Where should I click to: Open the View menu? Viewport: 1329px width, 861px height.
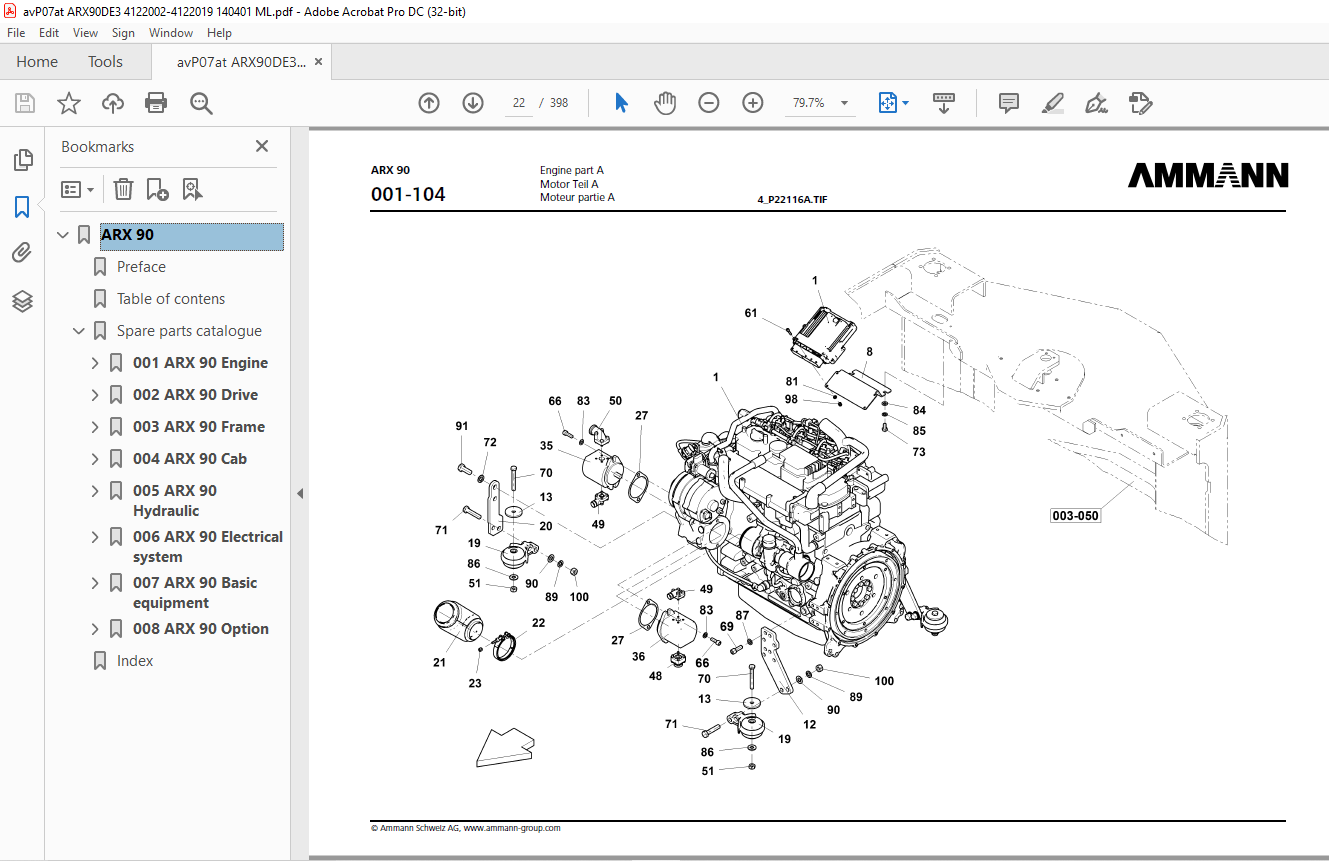pos(86,33)
